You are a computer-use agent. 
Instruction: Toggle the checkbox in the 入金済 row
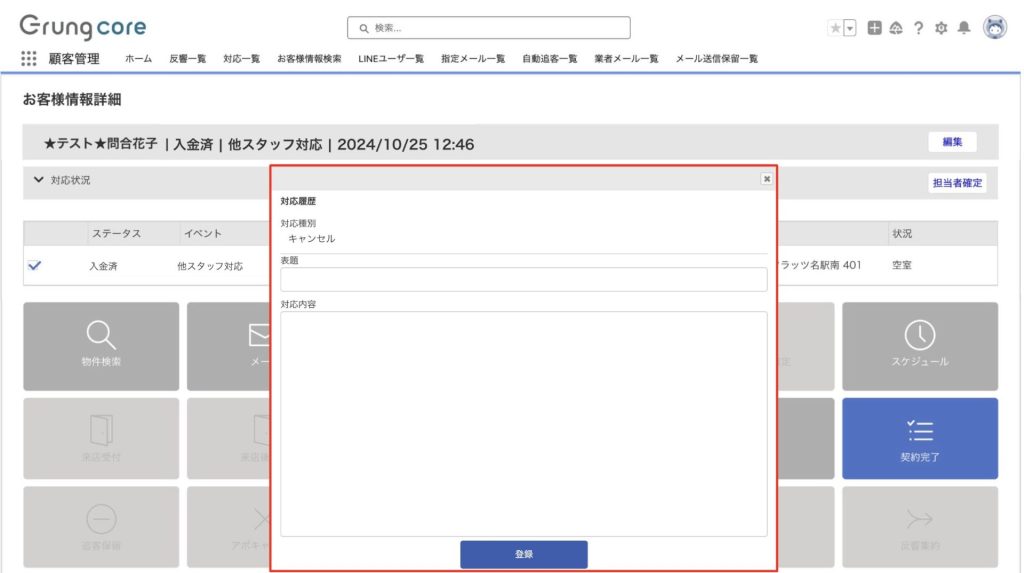[x=35, y=266]
